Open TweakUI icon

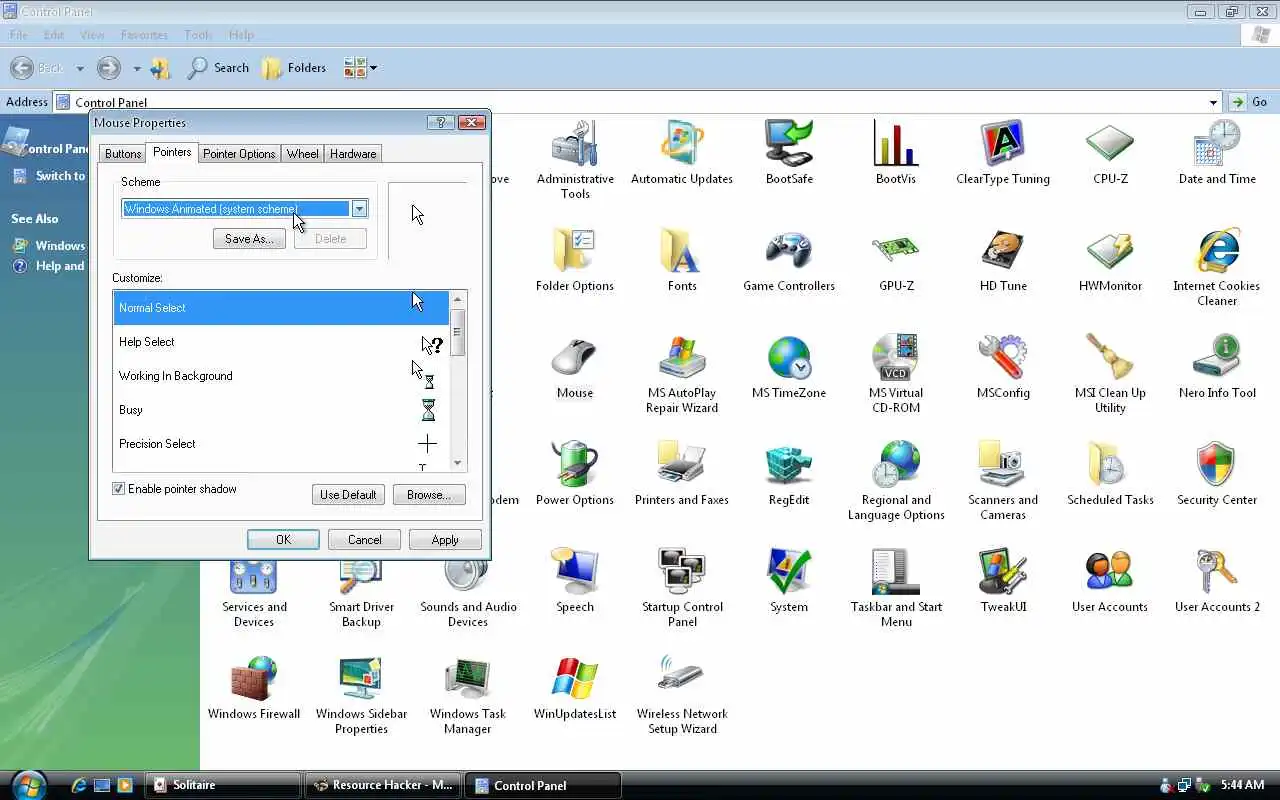click(1003, 573)
